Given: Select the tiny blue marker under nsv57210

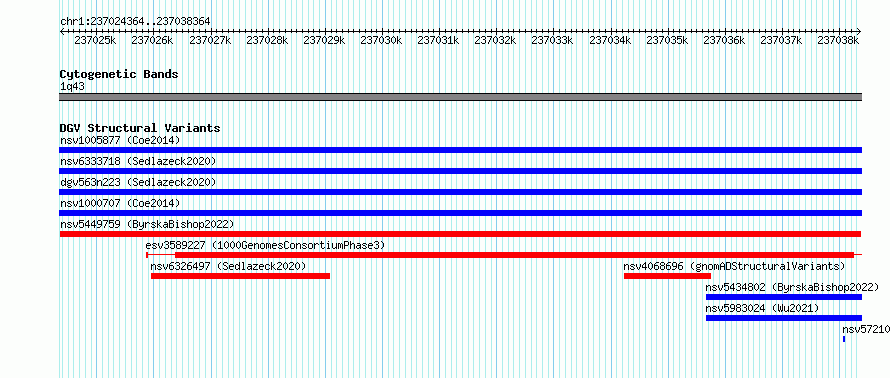Looking at the screenshot, I should pos(844,339).
